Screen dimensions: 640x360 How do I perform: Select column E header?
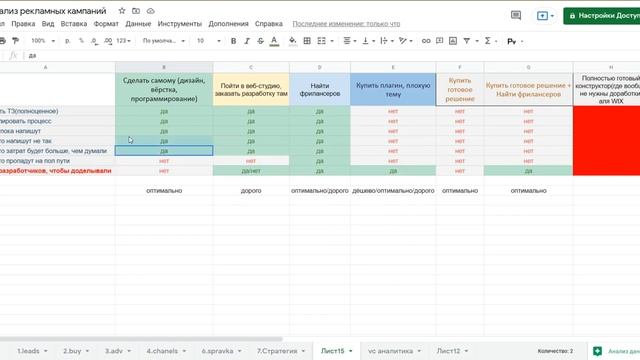pyautogui.click(x=393, y=67)
